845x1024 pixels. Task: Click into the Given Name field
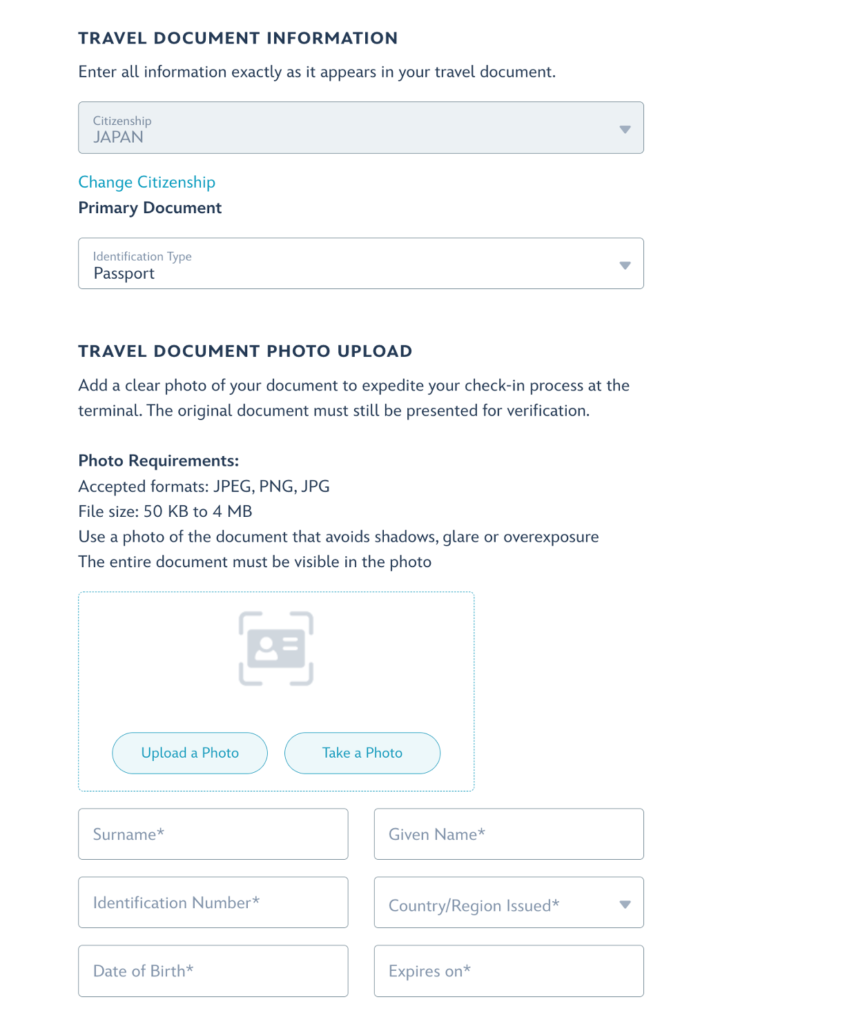[x=509, y=834]
